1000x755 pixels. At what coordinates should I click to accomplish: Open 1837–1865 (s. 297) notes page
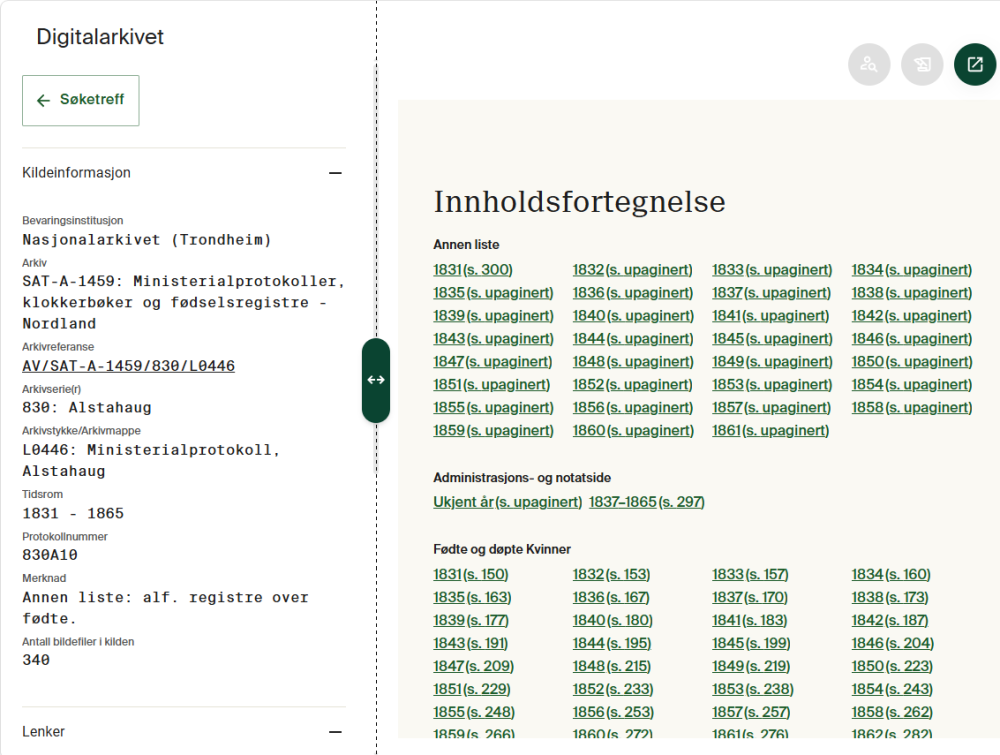coord(647,502)
